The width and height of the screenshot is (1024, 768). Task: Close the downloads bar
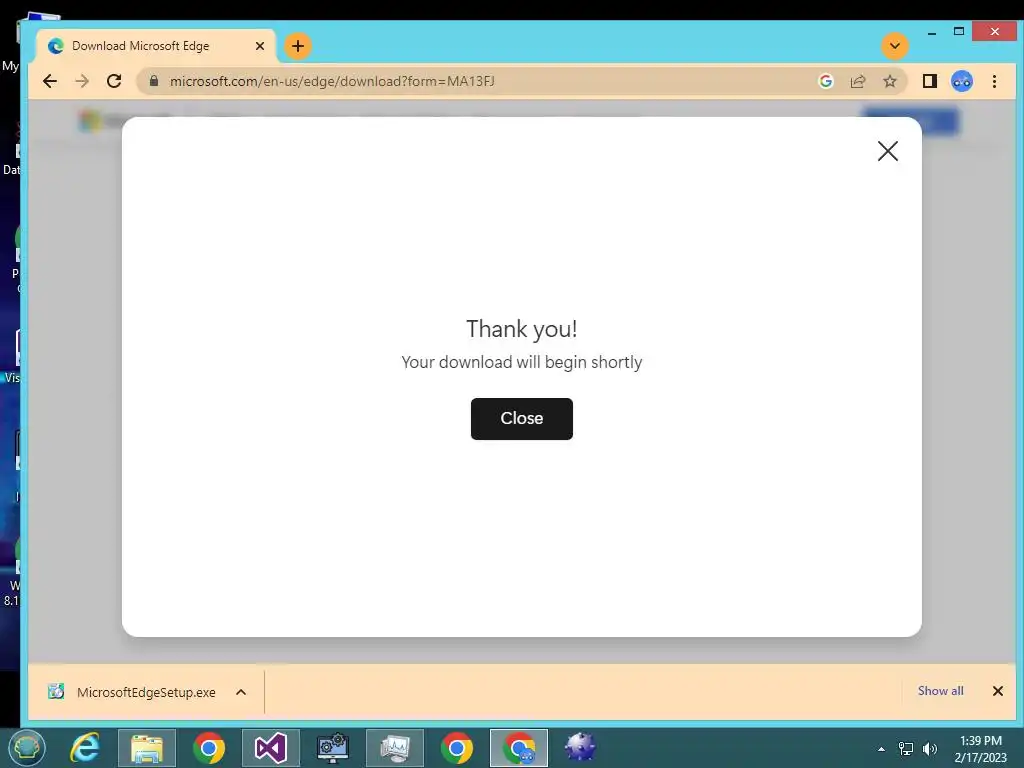[x=997, y=691]
